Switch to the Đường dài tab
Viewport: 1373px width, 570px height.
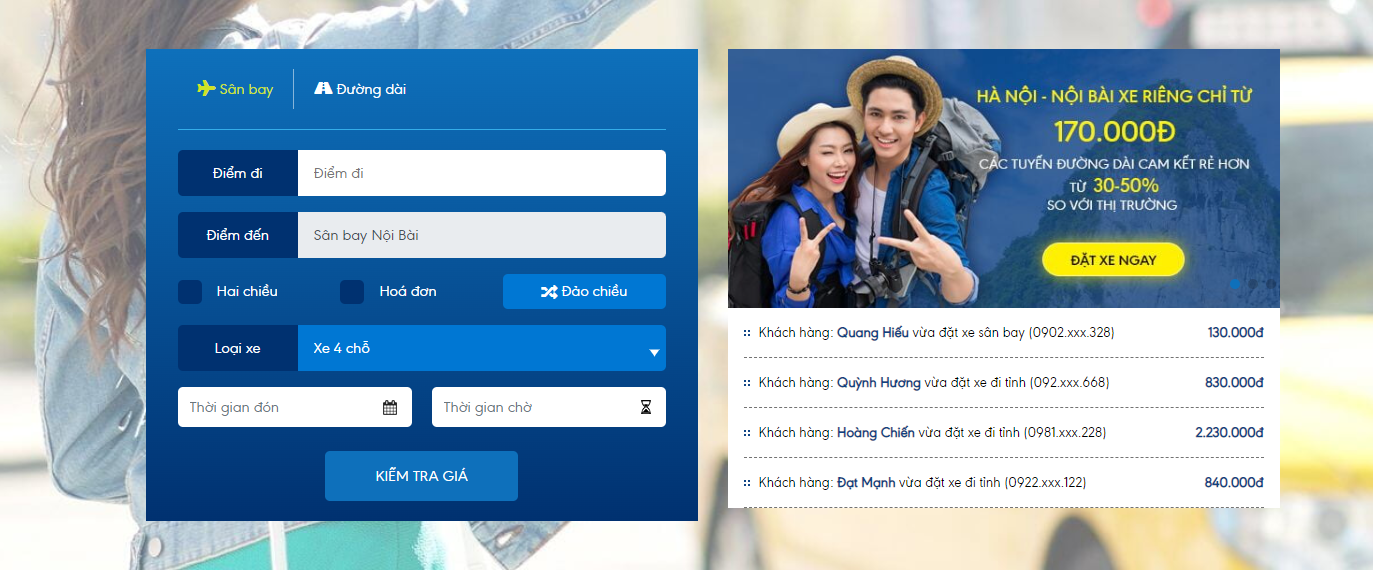click(x=360, y=89)
